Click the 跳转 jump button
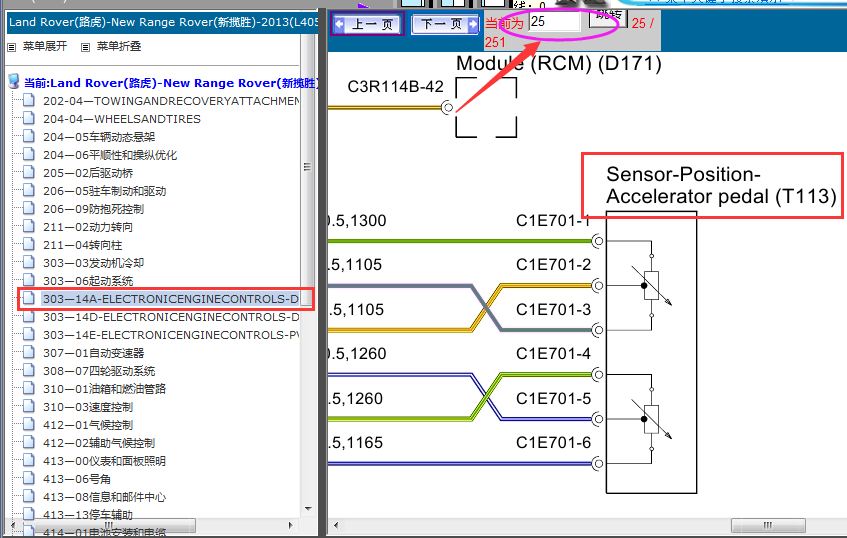Viewport: 847px width, 538px height. (x=608, y=17)
